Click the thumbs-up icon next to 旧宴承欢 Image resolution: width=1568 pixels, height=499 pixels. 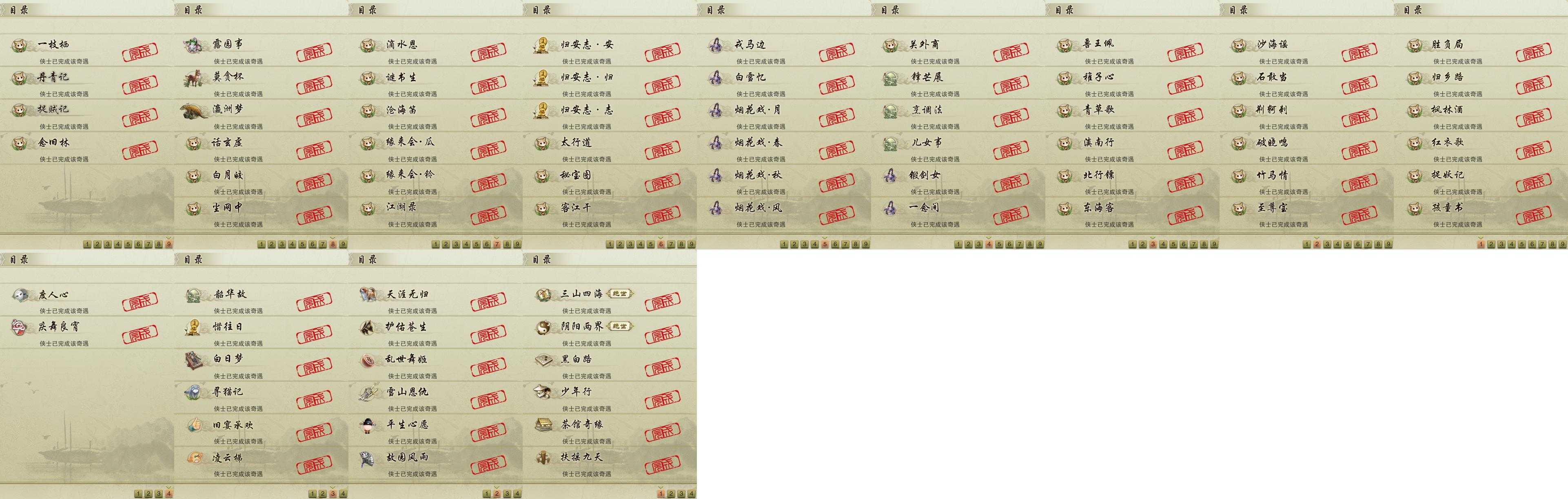pyautogui.click(x=194, y=425)
